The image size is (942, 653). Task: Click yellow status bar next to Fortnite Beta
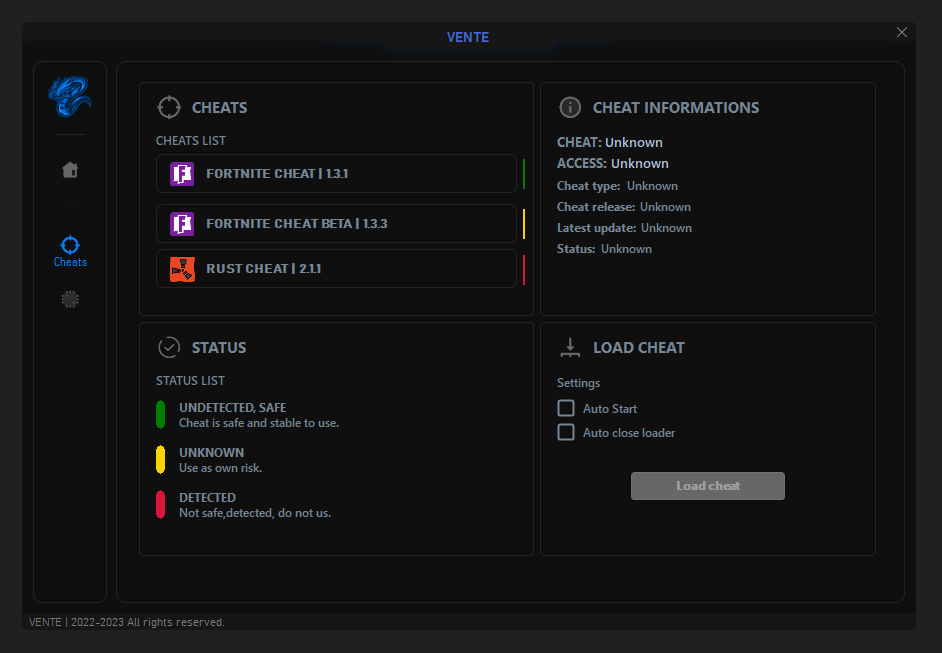(524, 223)
